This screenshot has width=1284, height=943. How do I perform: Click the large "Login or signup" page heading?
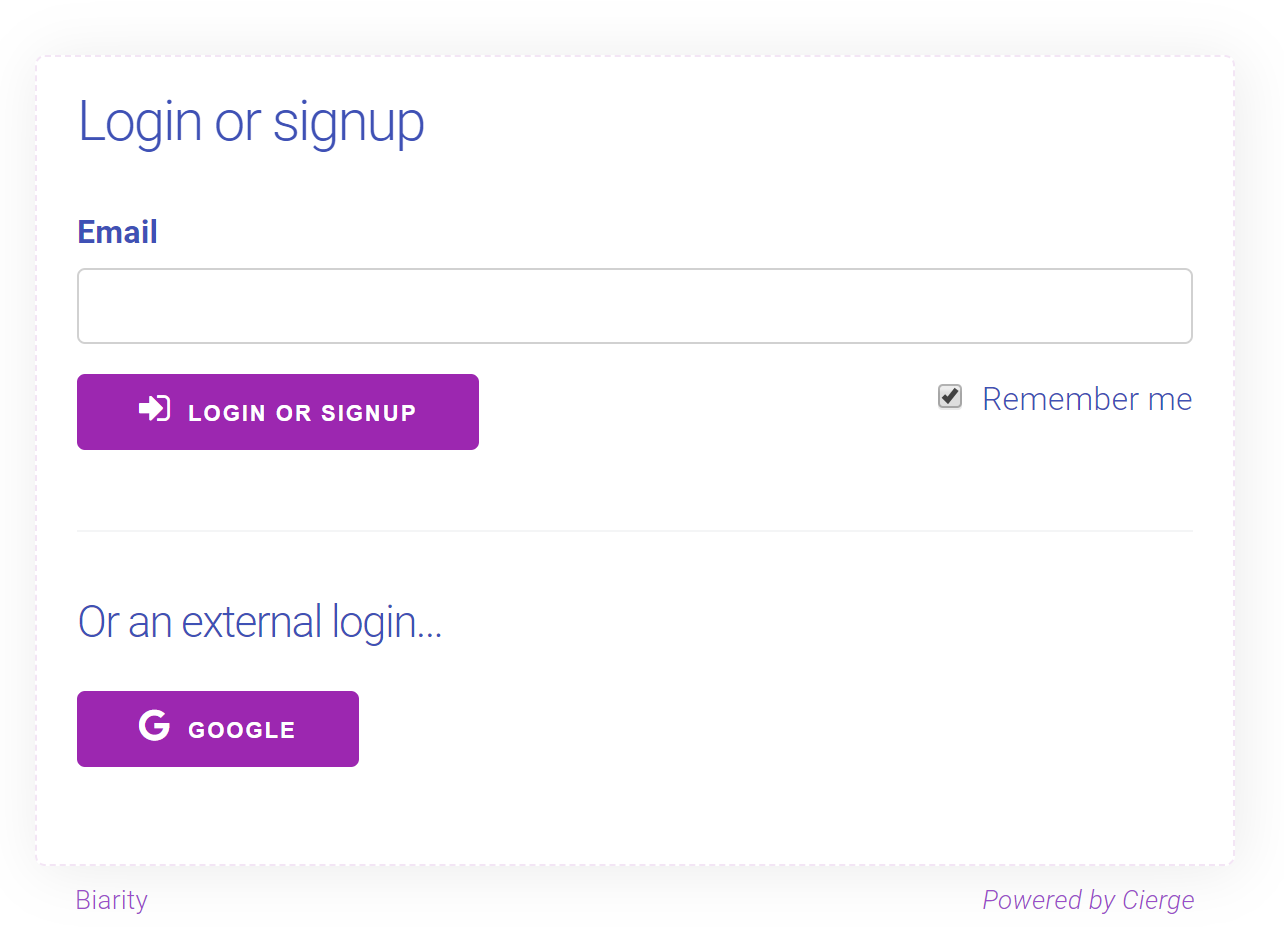coord(251,122)
